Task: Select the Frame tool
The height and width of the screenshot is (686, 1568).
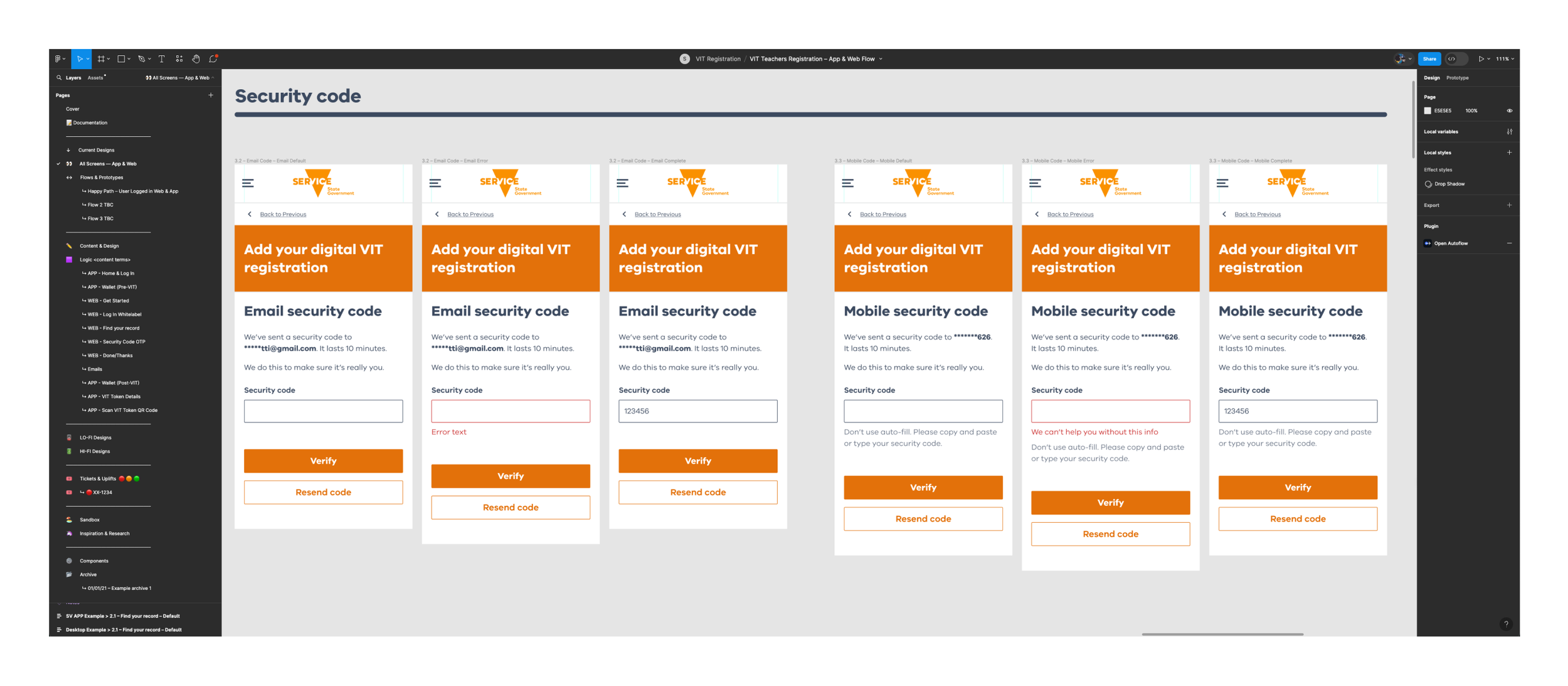Action: click(x=101, y=59)
